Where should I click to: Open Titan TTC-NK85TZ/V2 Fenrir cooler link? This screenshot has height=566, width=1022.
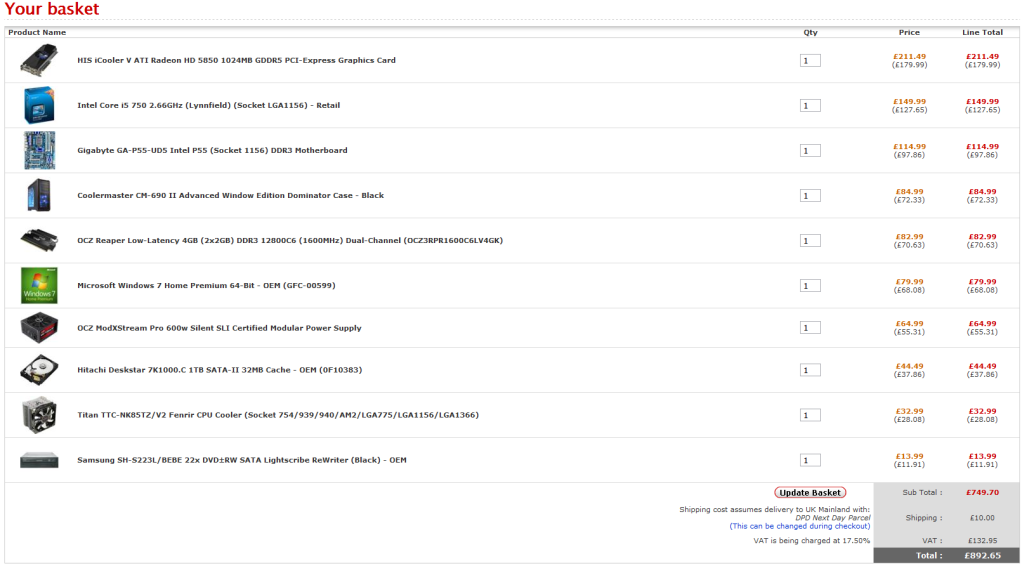(278, 415)
